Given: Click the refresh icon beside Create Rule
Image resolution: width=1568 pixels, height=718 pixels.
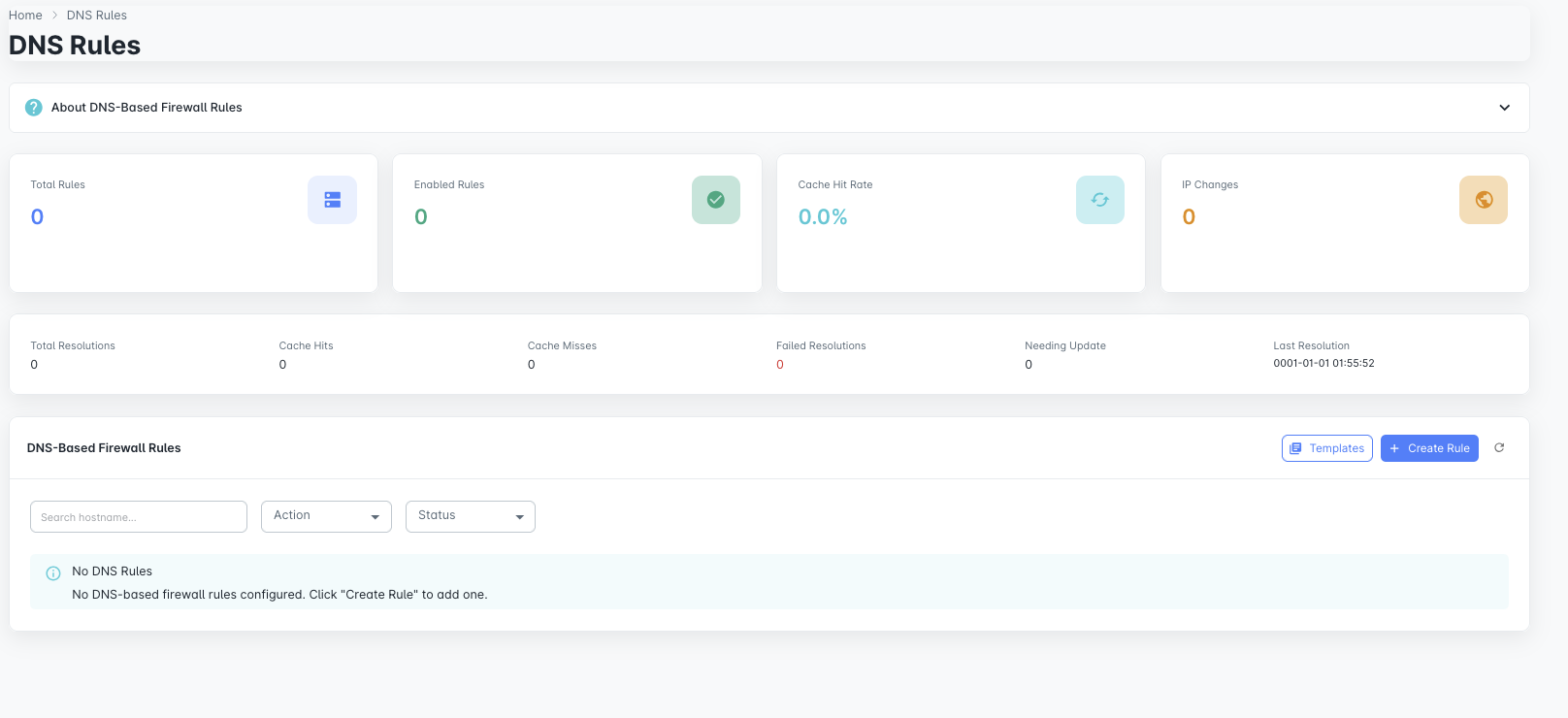Looking at the screenshot, I should tap(1499, 448).
